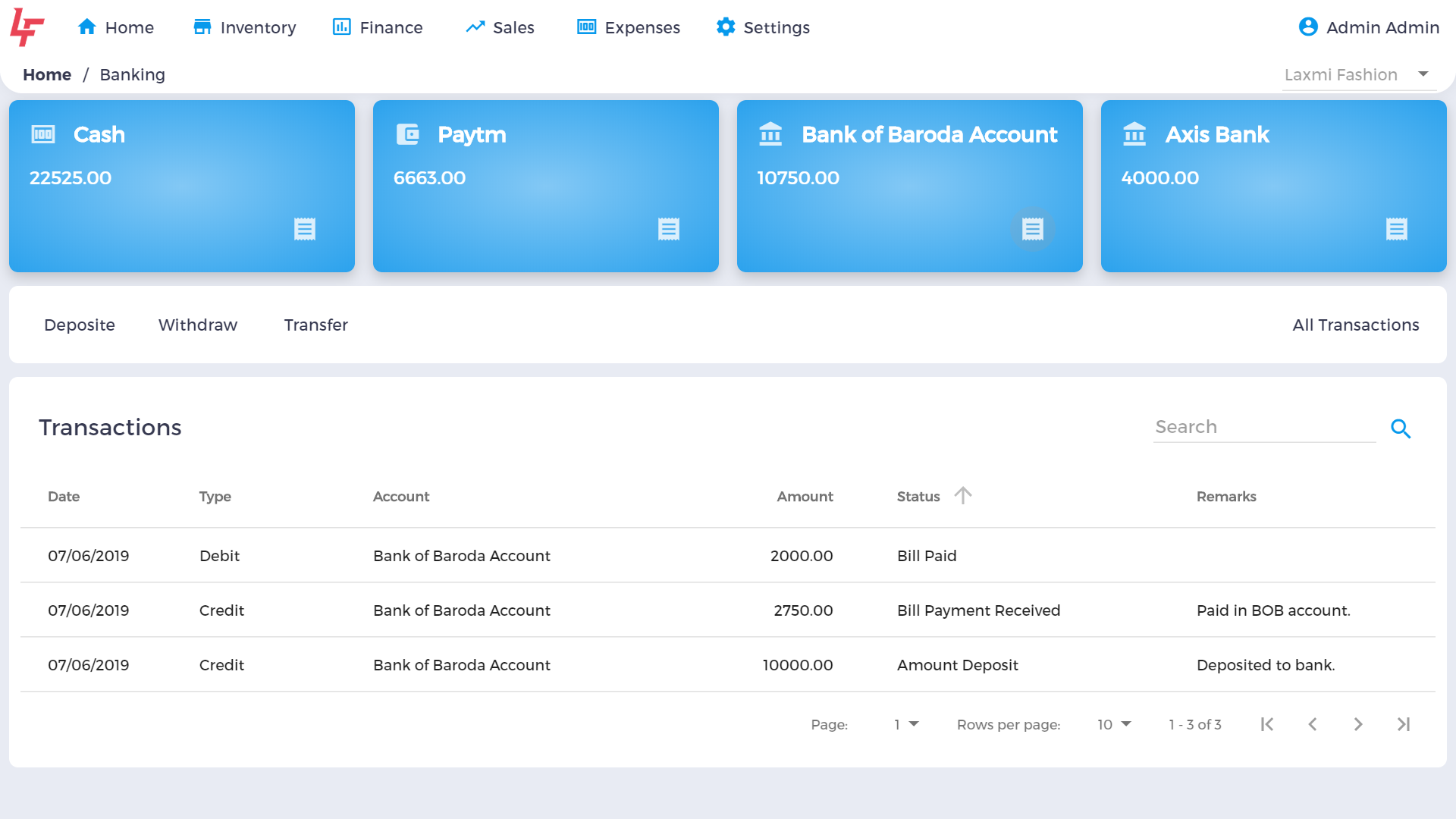
Task: Click the Bill Paid status cell
Action: pos(927,556)
